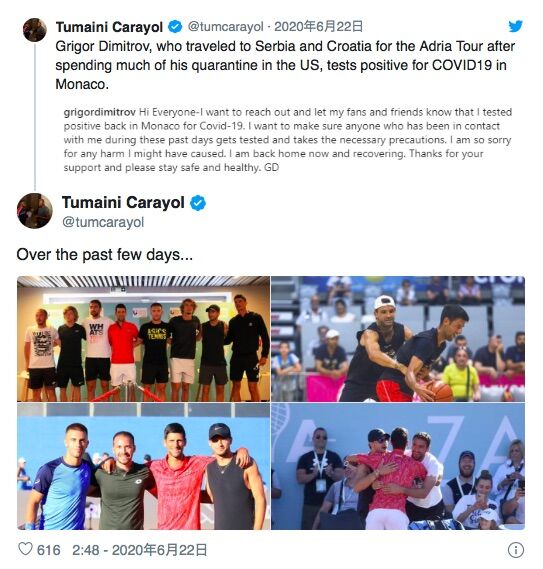Open the 2:48 - 2020年6月22日 timestamp
Image resolution: width=543 pixels, height=569 pixels.
tap(139, 550)
